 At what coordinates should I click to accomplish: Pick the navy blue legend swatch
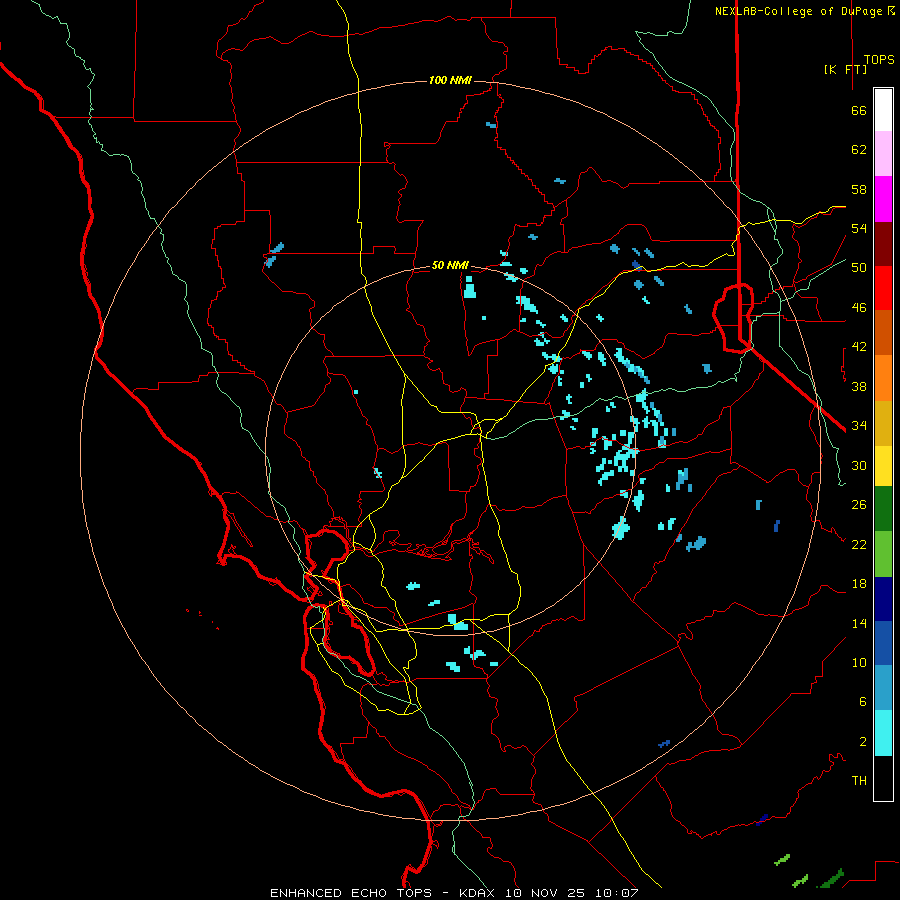(883, 599)
